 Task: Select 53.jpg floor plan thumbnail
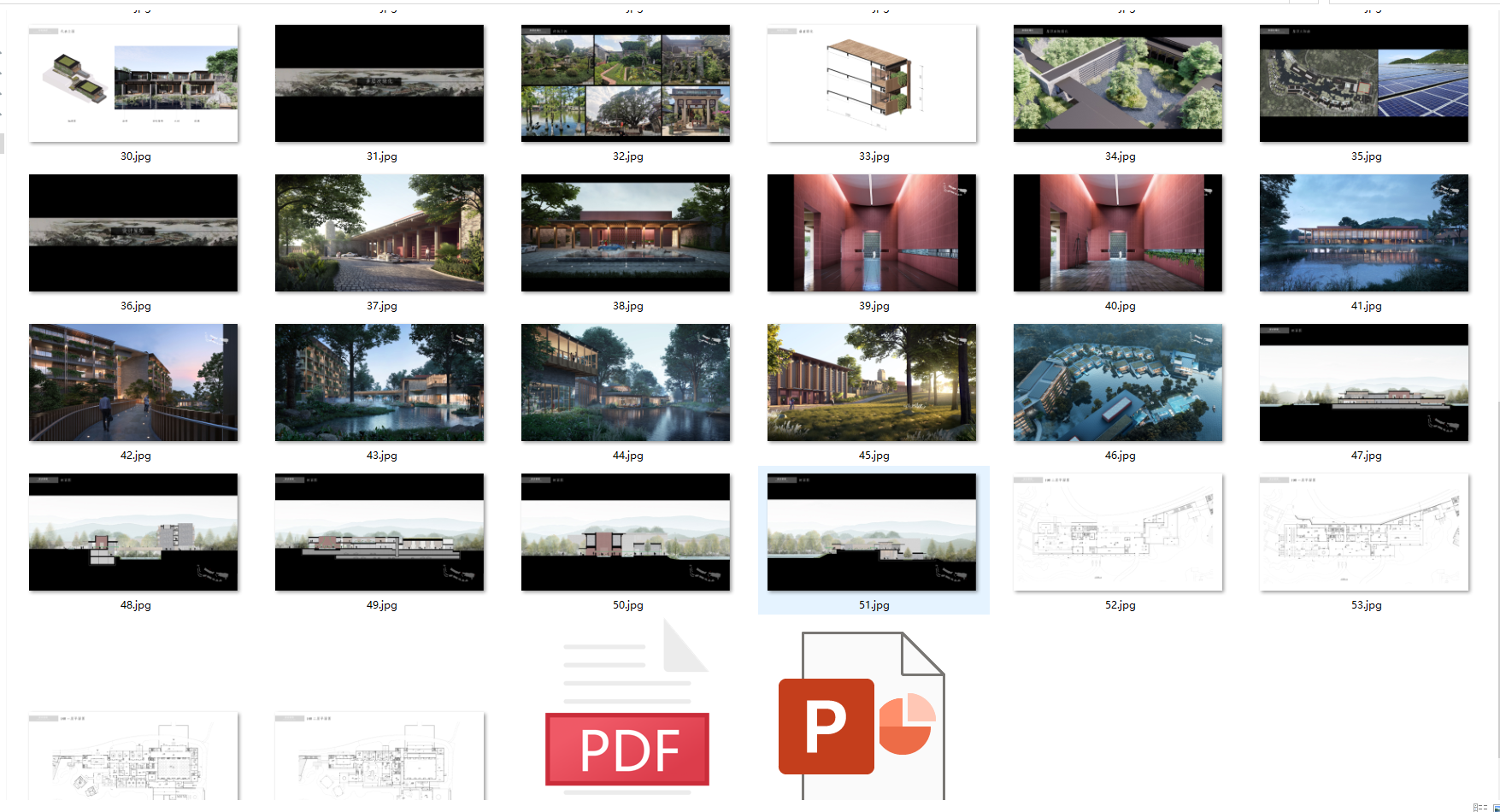click(1364, 532)
